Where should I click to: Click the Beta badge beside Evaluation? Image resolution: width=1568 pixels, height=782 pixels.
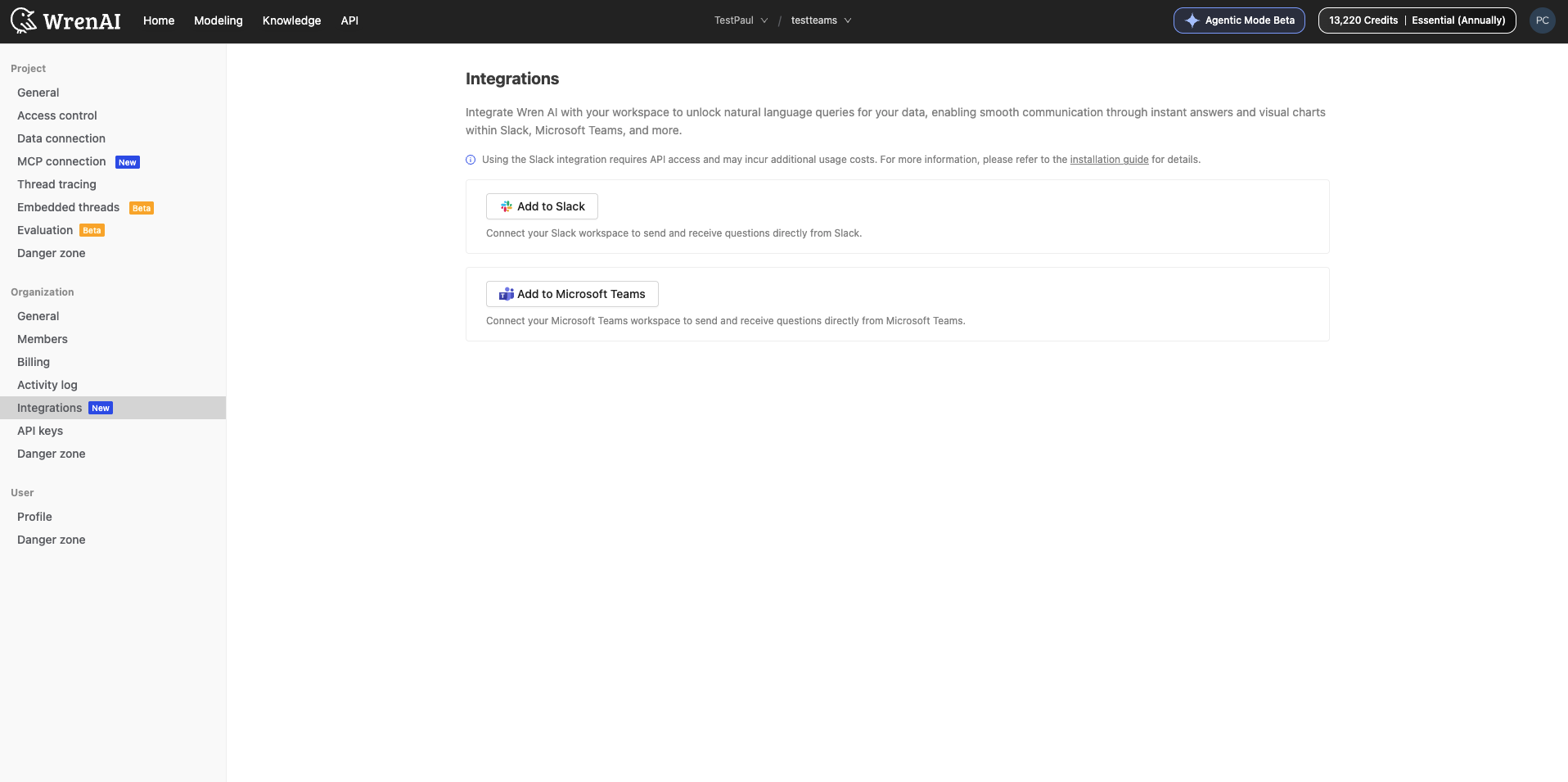point(92,230)
